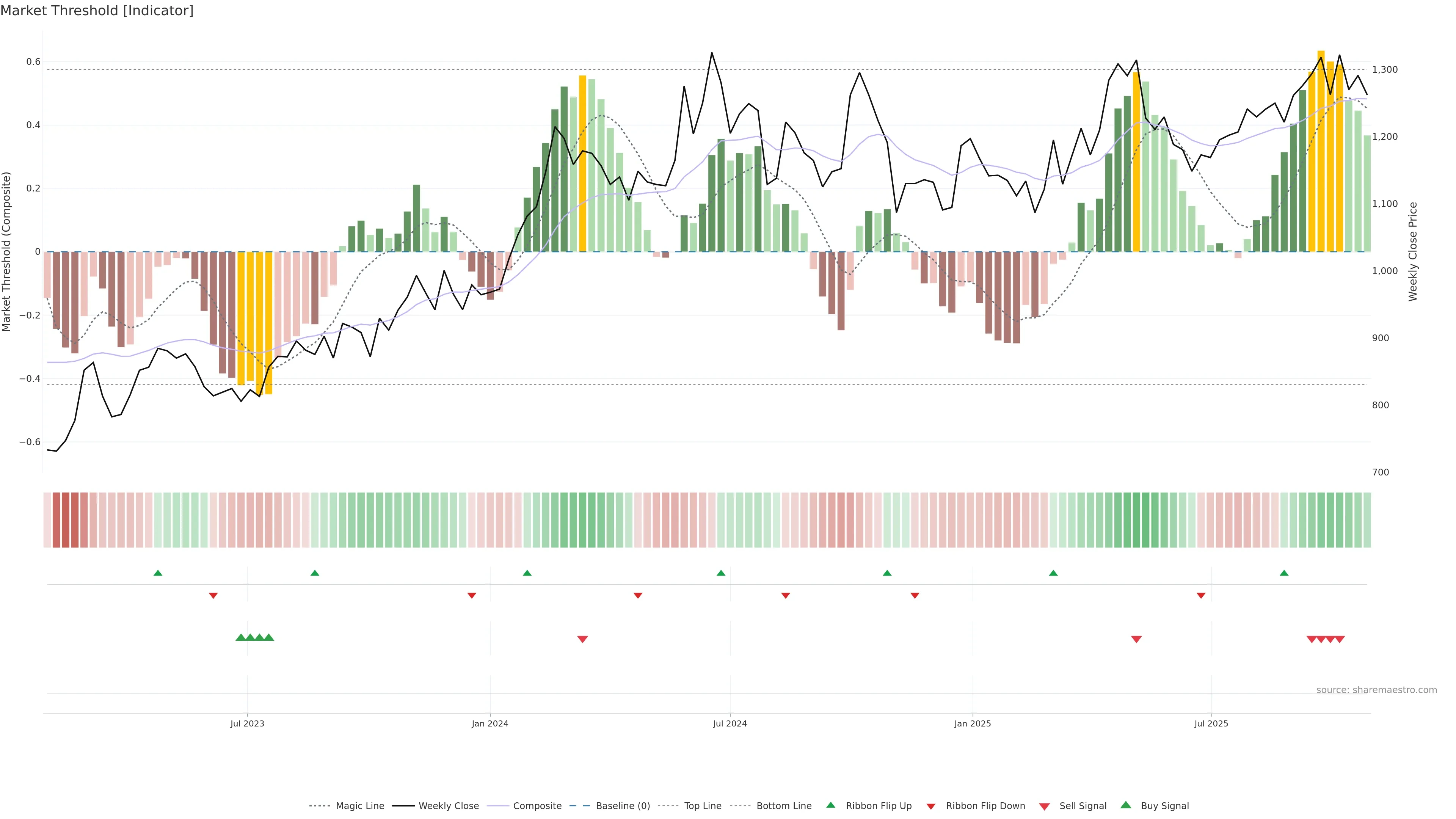Viewport: 1456px width, 819px height.
Task: Hide the Composite line via legend
Action: tap(537, 806)
